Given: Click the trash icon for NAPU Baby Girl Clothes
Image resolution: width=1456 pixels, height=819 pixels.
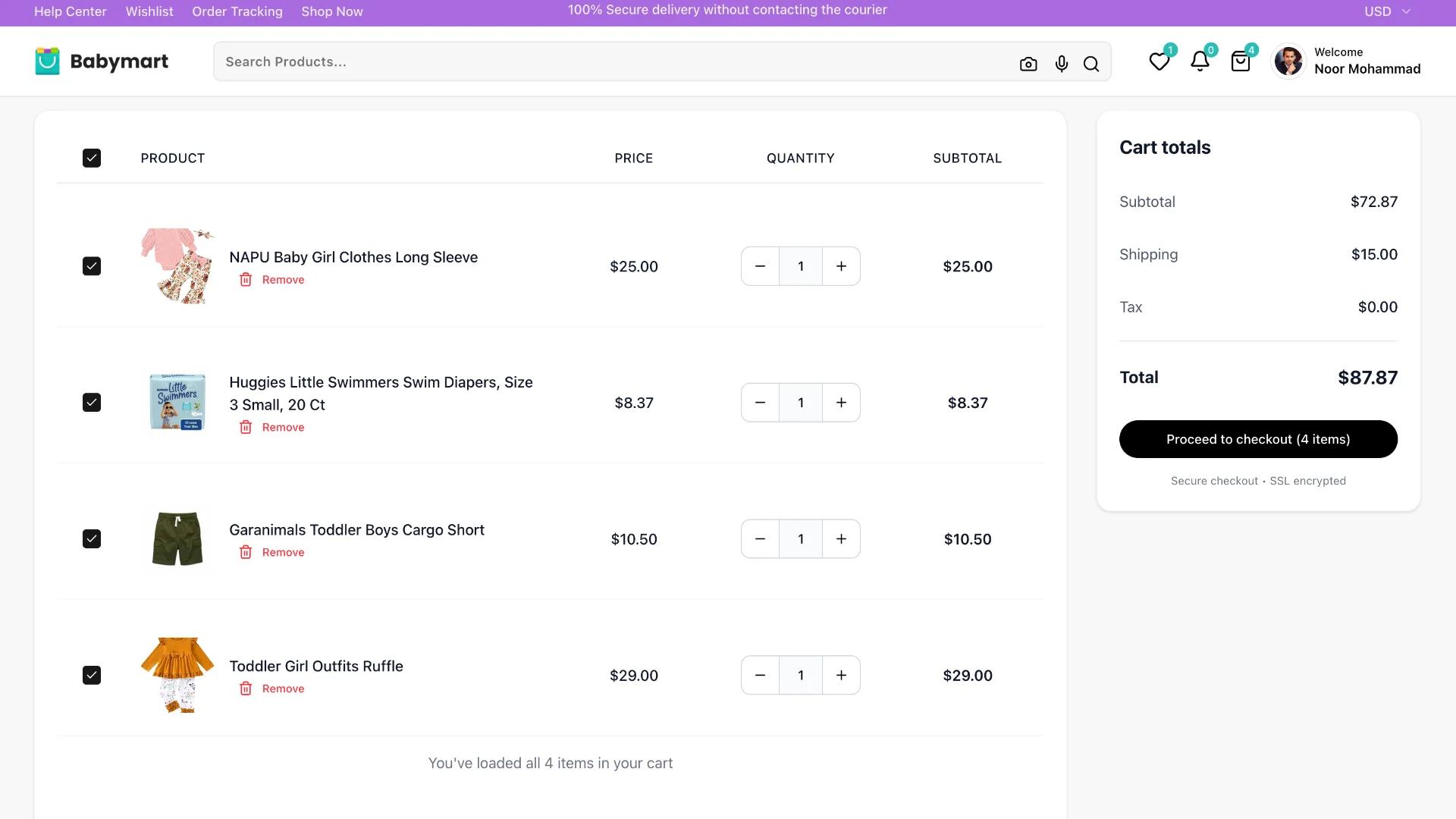Looking at the screenshot, I should tap(246, 280).
